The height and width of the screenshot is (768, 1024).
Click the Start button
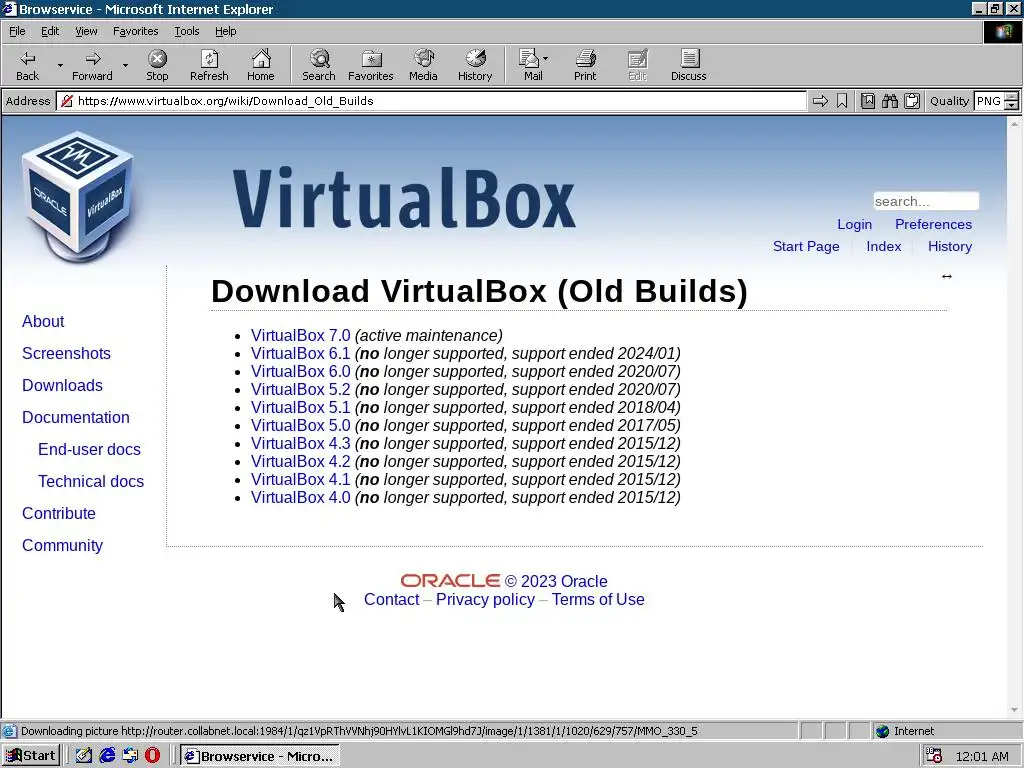pos(31,756)
